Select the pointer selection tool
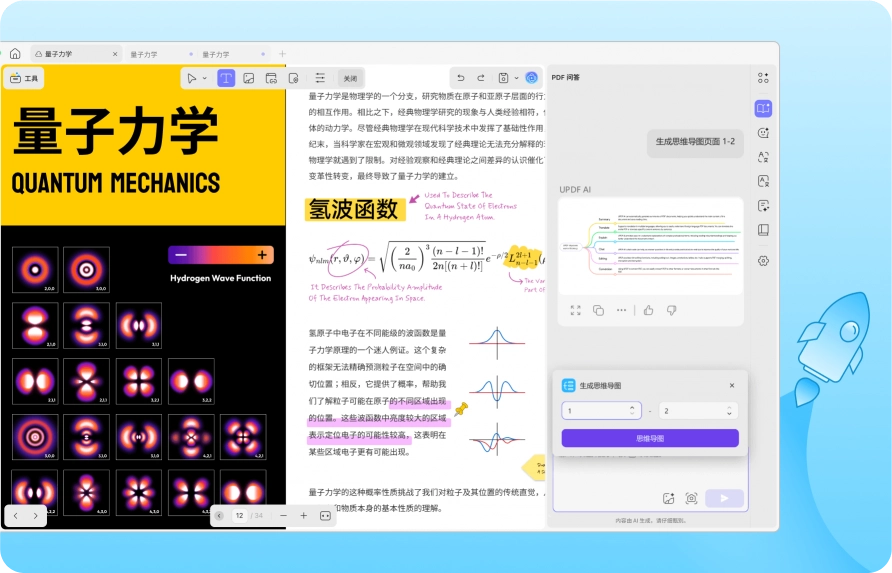The width and height of the screenshot is (892, 573). tap(192, 78)
